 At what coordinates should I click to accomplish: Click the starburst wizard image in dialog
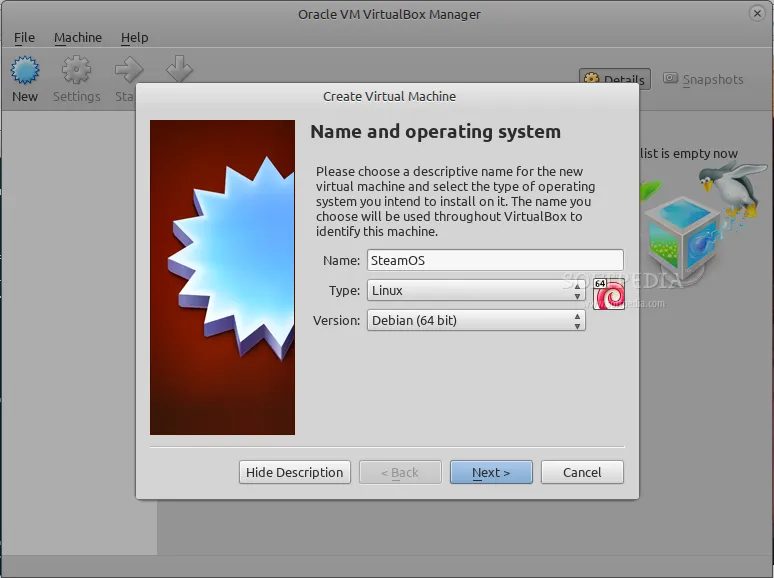(222, 277)
